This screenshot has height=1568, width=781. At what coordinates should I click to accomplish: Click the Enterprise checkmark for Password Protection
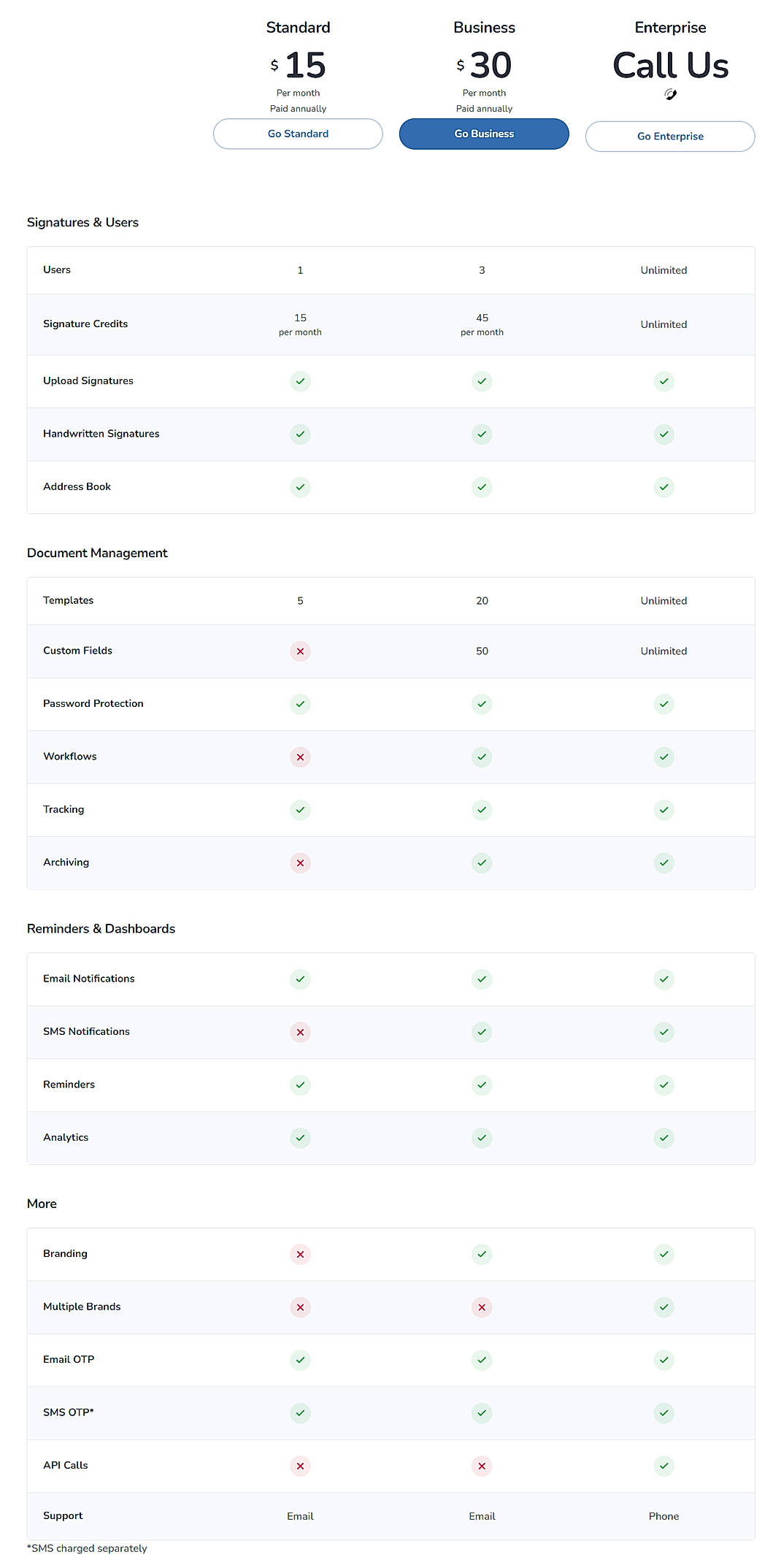(x=663, y=704)
